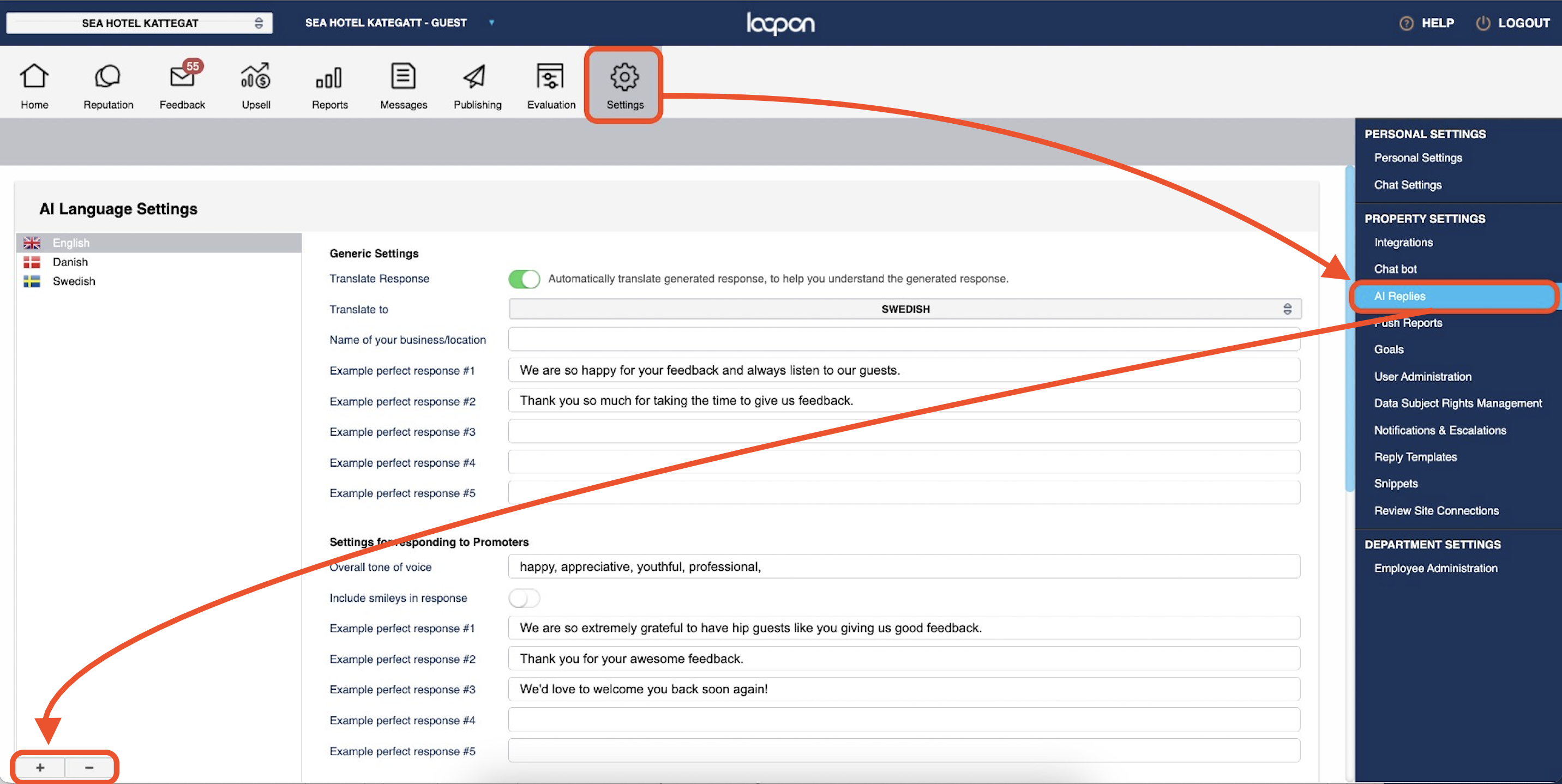The height and width of the screenshot is (784, 1562).
Task: Click Promoters Example perfect response #1 field
Action: point(904,628)
